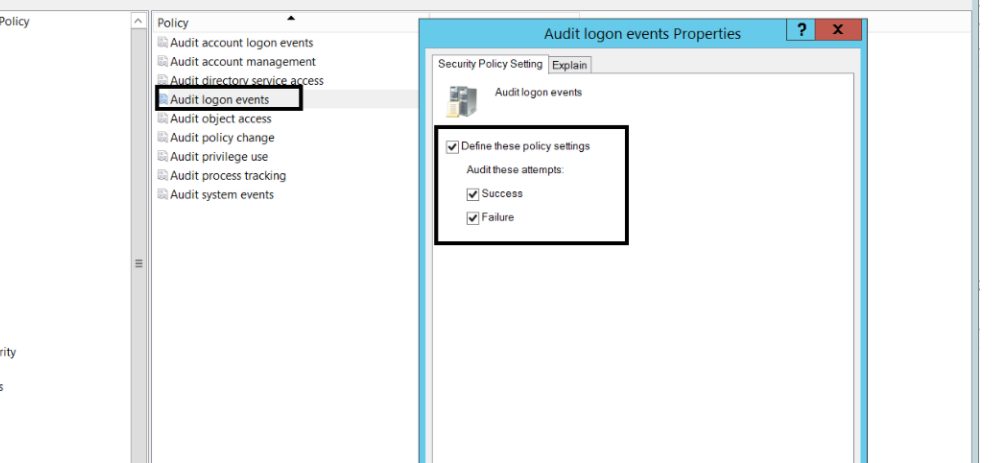
Task: Click the server icon beside Audit logon events
Action: [462, 101]
